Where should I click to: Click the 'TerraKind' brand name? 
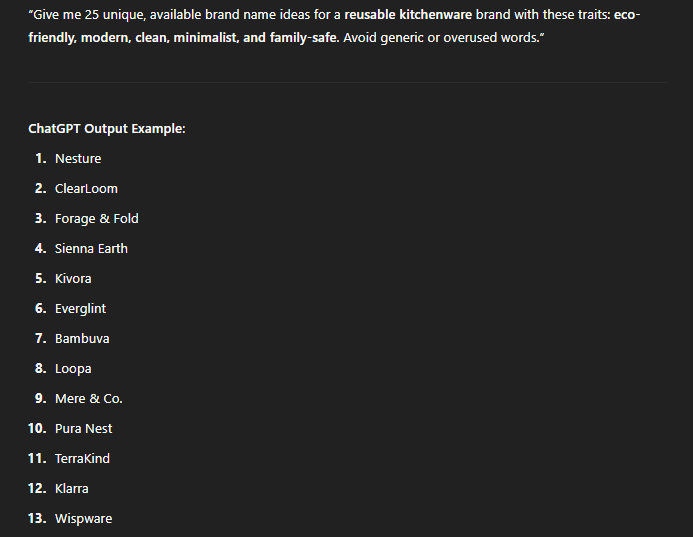coord(82,459)
